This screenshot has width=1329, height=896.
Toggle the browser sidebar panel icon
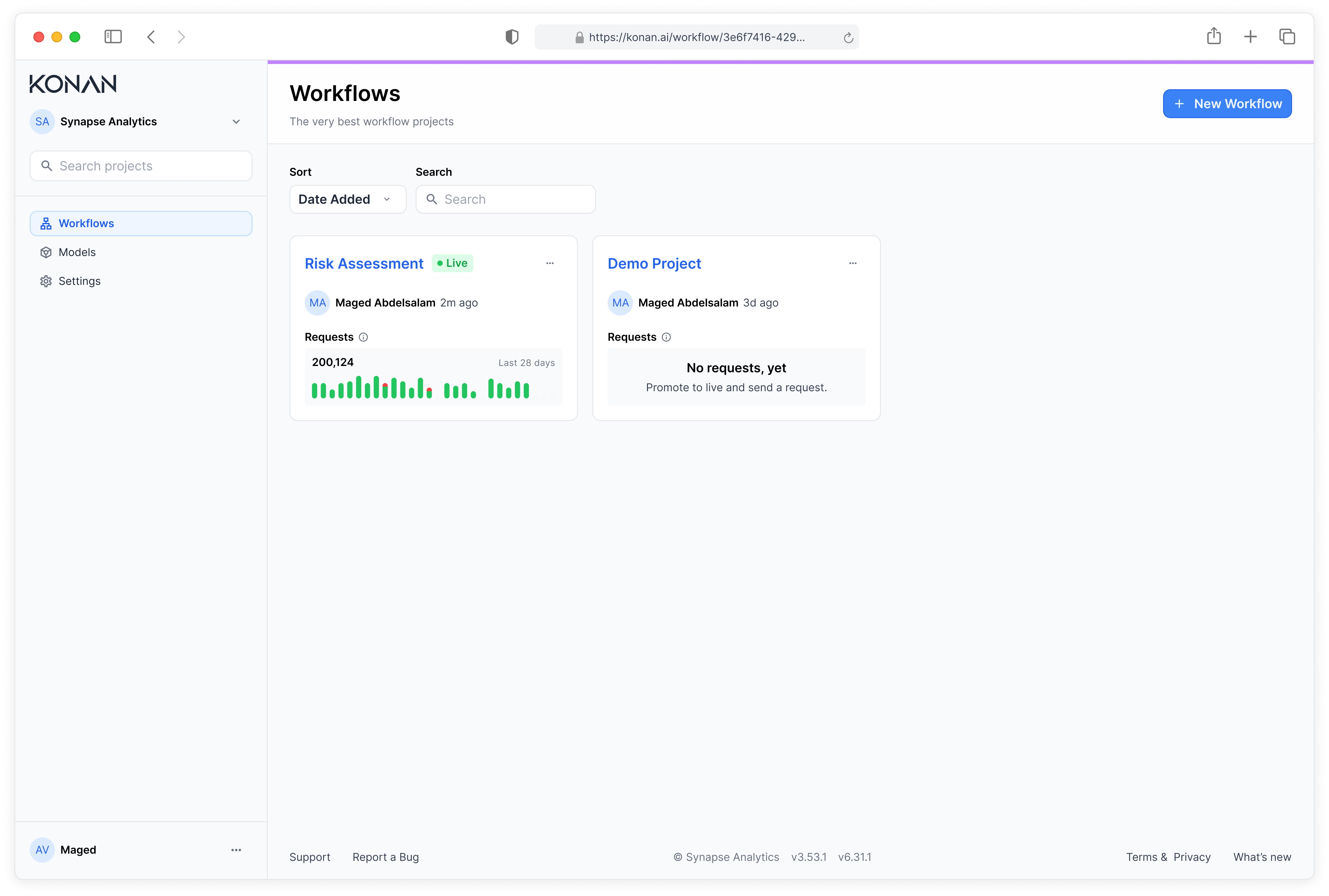click(x=113, y=37)
